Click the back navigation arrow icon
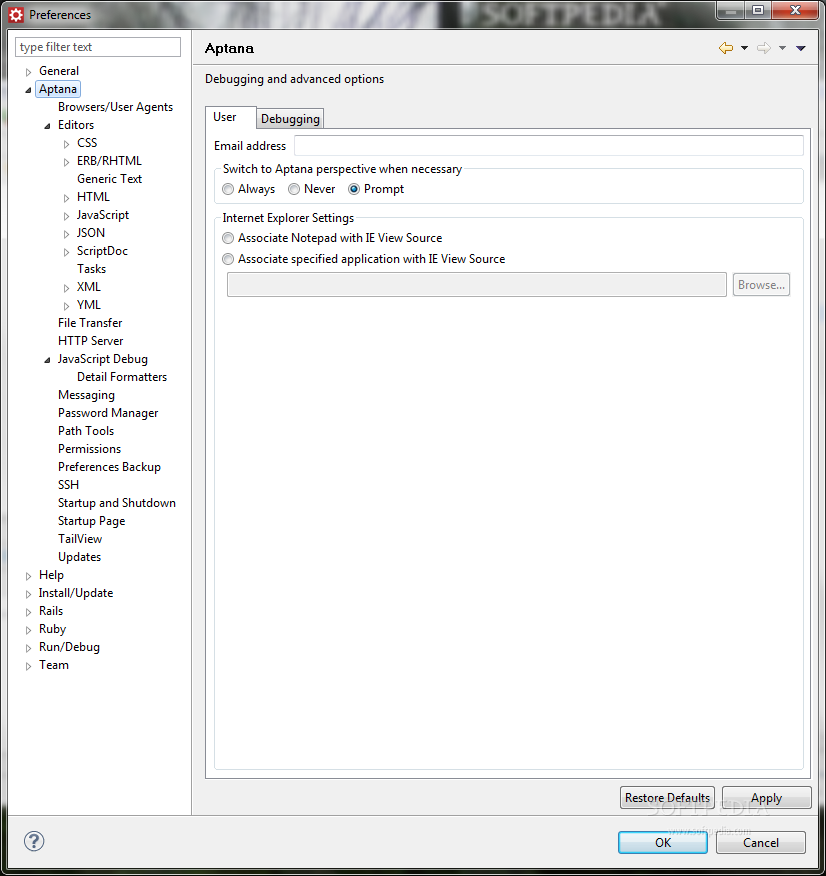Screen dimensions: 826x876 [725, 48]
